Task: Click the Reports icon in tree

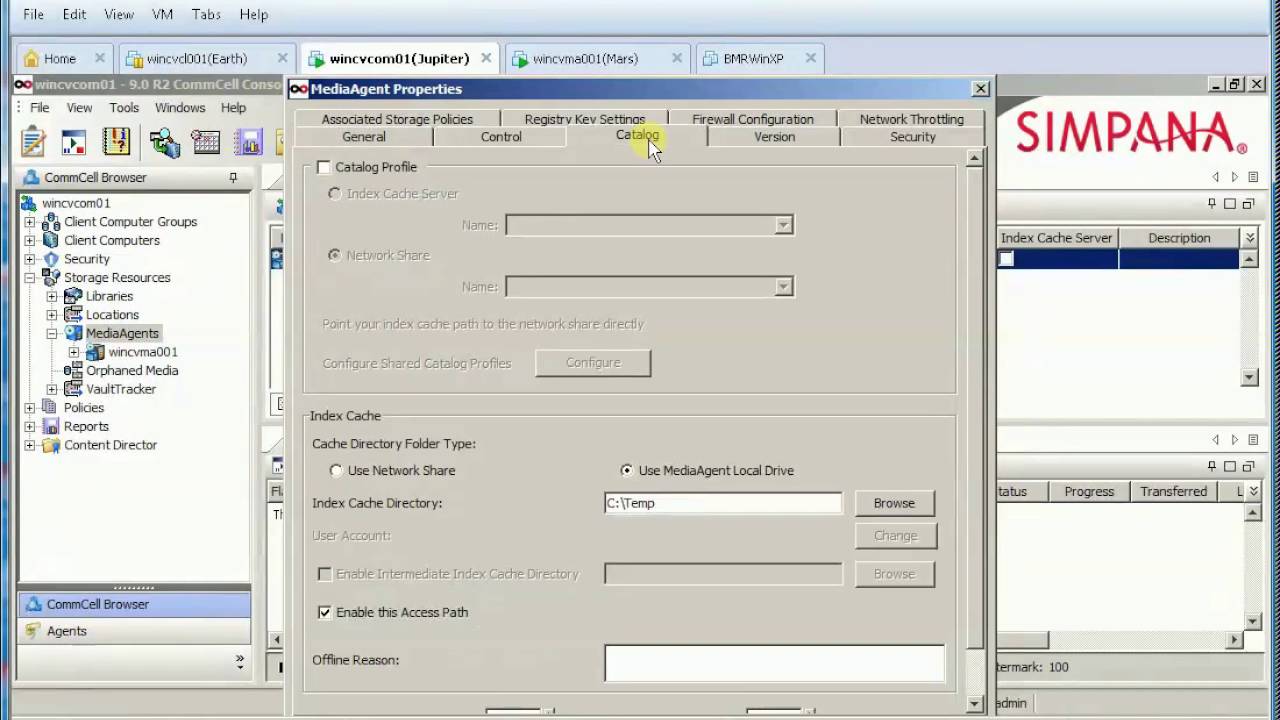Action: 50,426
